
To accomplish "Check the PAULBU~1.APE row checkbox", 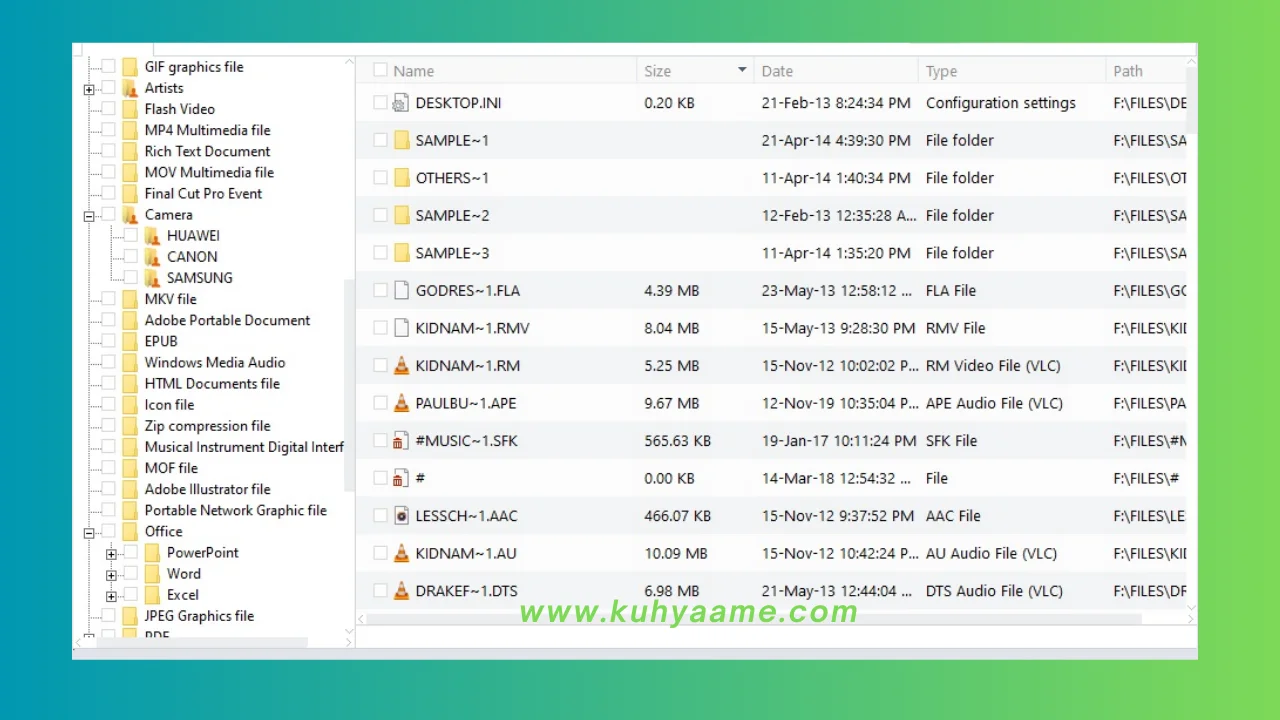I will point(380,403).
